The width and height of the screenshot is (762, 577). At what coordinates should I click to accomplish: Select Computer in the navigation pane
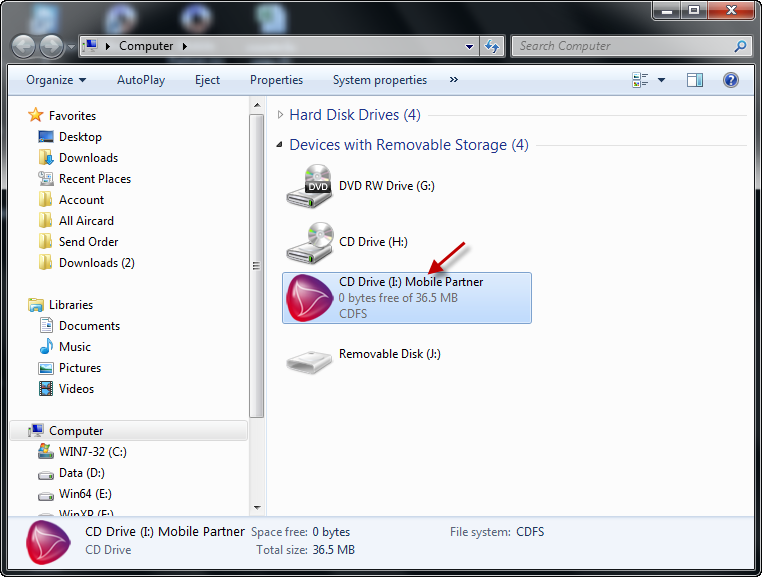pos(128,431)
